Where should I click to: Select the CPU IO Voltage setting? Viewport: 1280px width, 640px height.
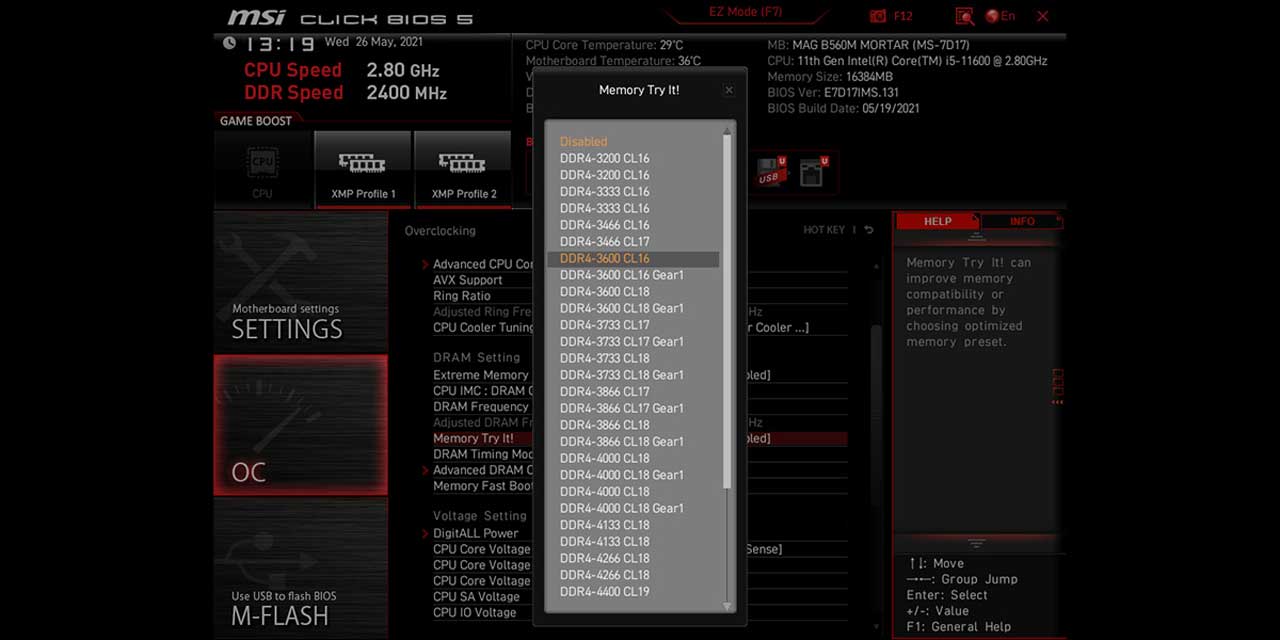tap(474, 613)
